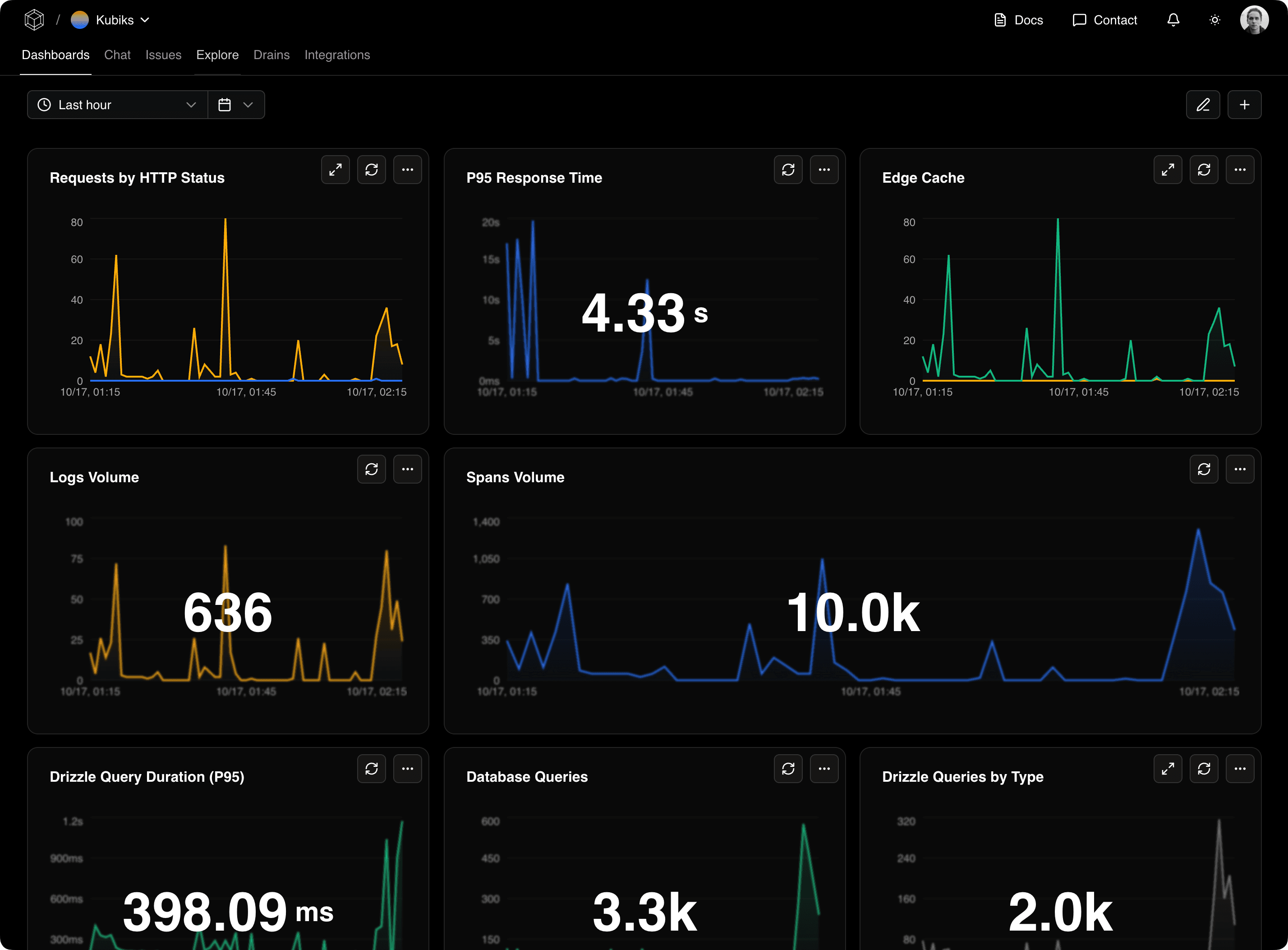The image size is (1288, 950).
Task: Open more options on the Edge Cache panel
Action: tap(1240, 170)
